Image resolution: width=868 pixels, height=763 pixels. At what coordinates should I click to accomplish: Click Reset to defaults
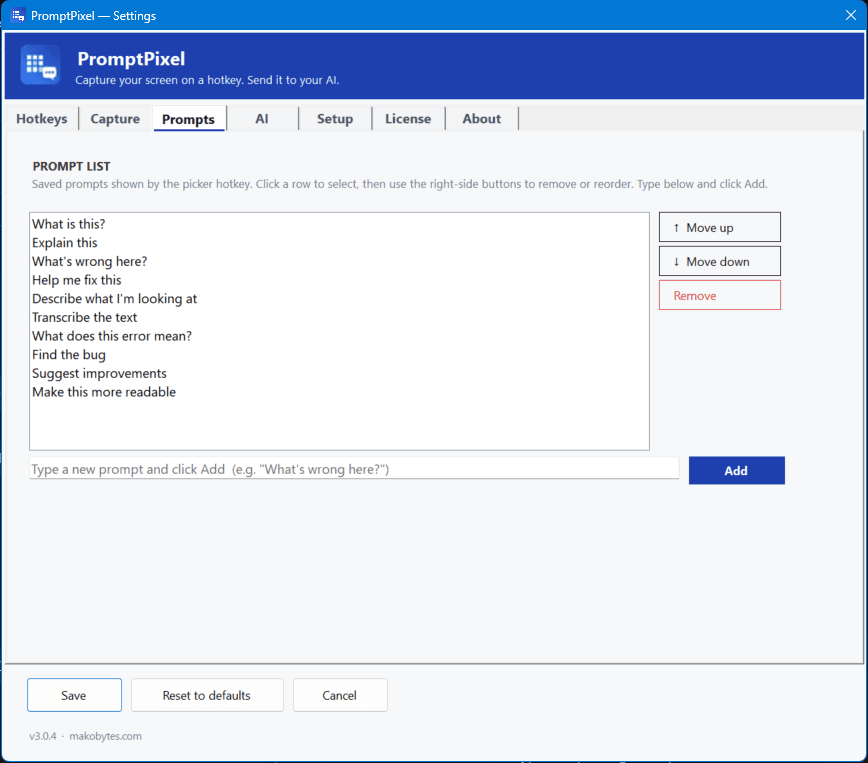pyautogui.click(x=207, y=695)
